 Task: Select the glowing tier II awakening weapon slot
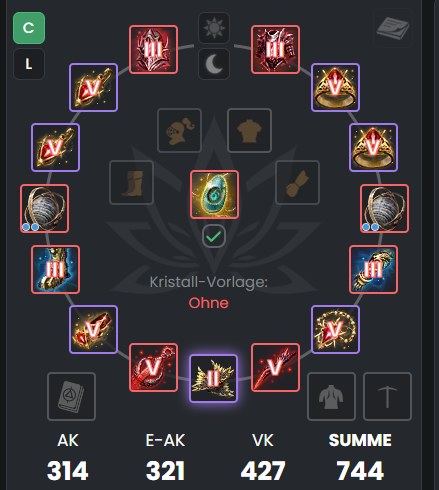(x=213, y=378)
